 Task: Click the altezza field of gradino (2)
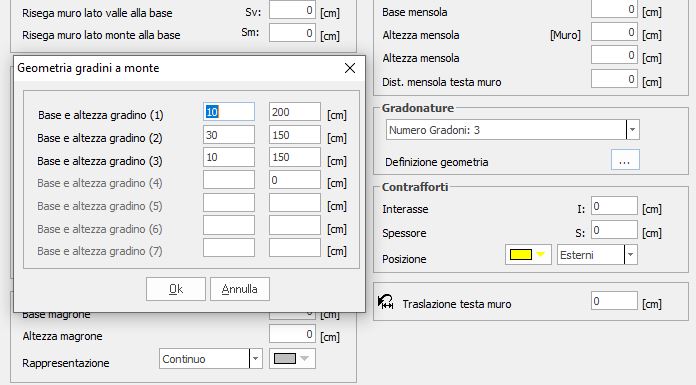pos(295,135)
